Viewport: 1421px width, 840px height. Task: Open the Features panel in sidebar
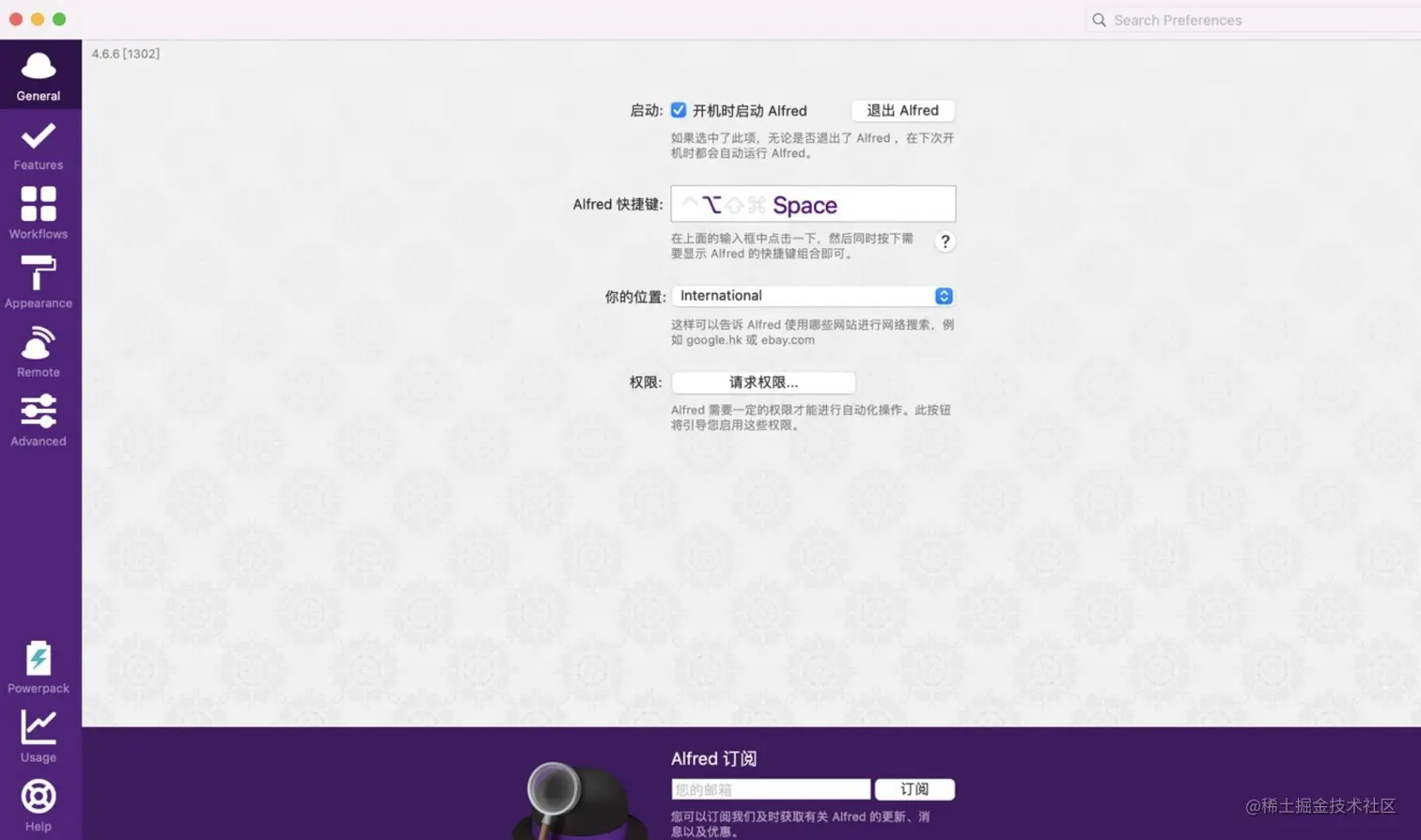pos(38,146)
